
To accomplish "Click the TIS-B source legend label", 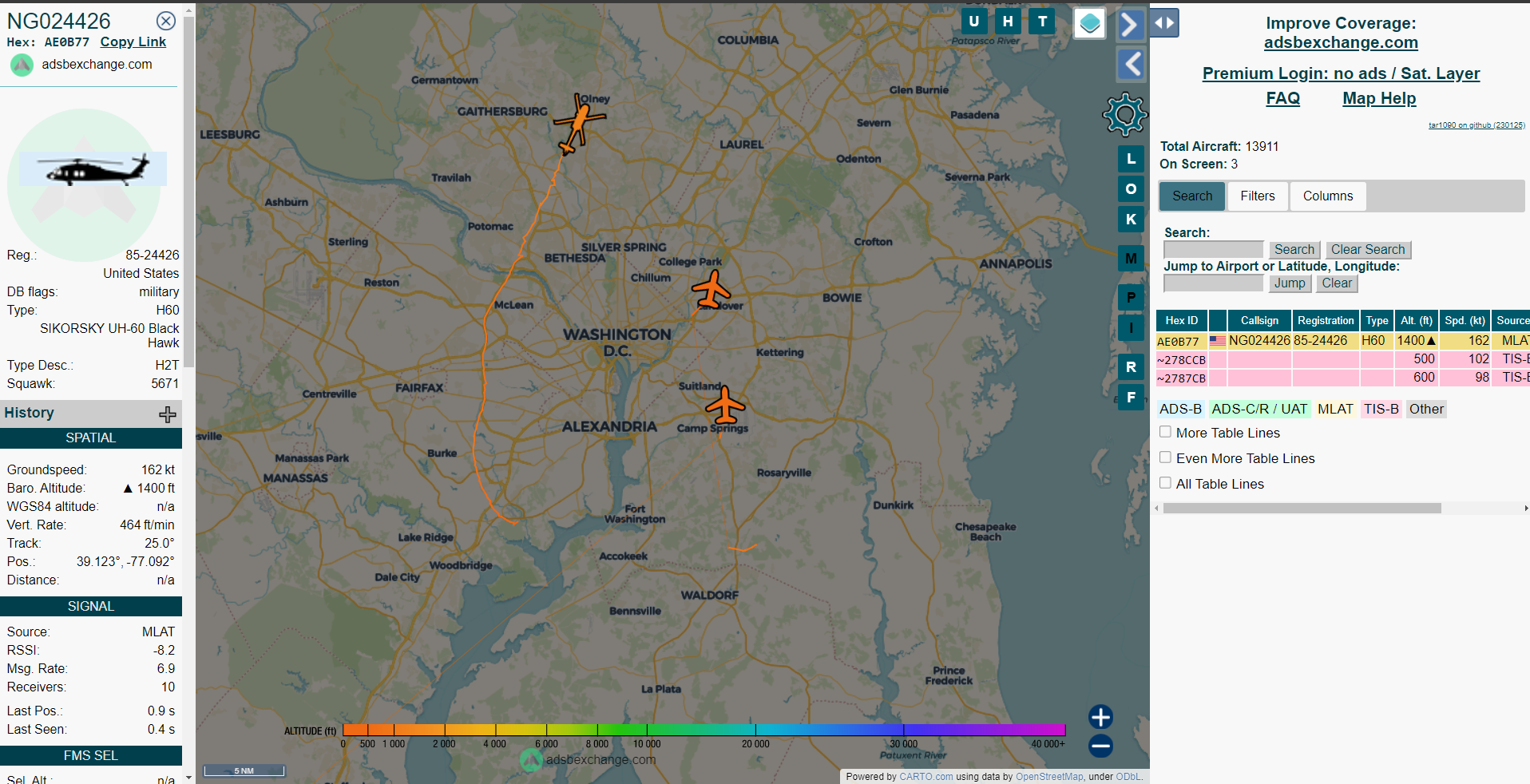I will click(1381, 409).
